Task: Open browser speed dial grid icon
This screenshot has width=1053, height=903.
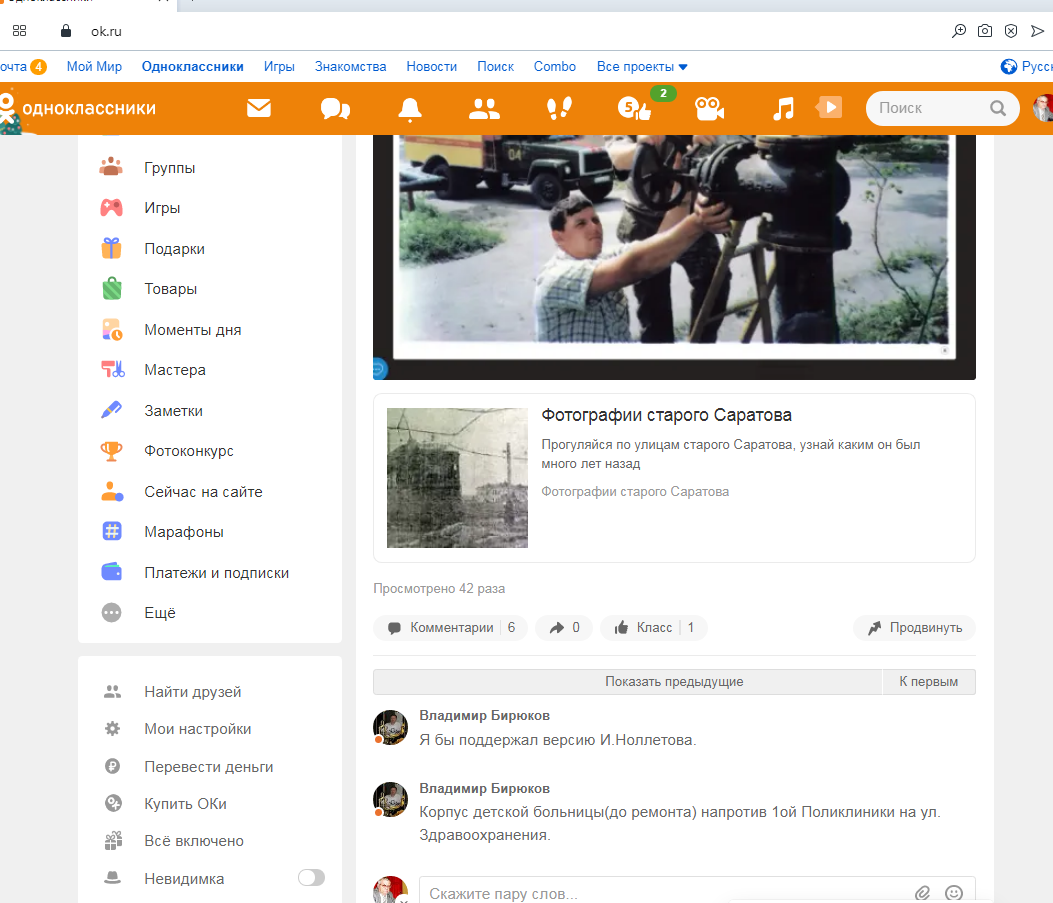Action: [19, 31]
